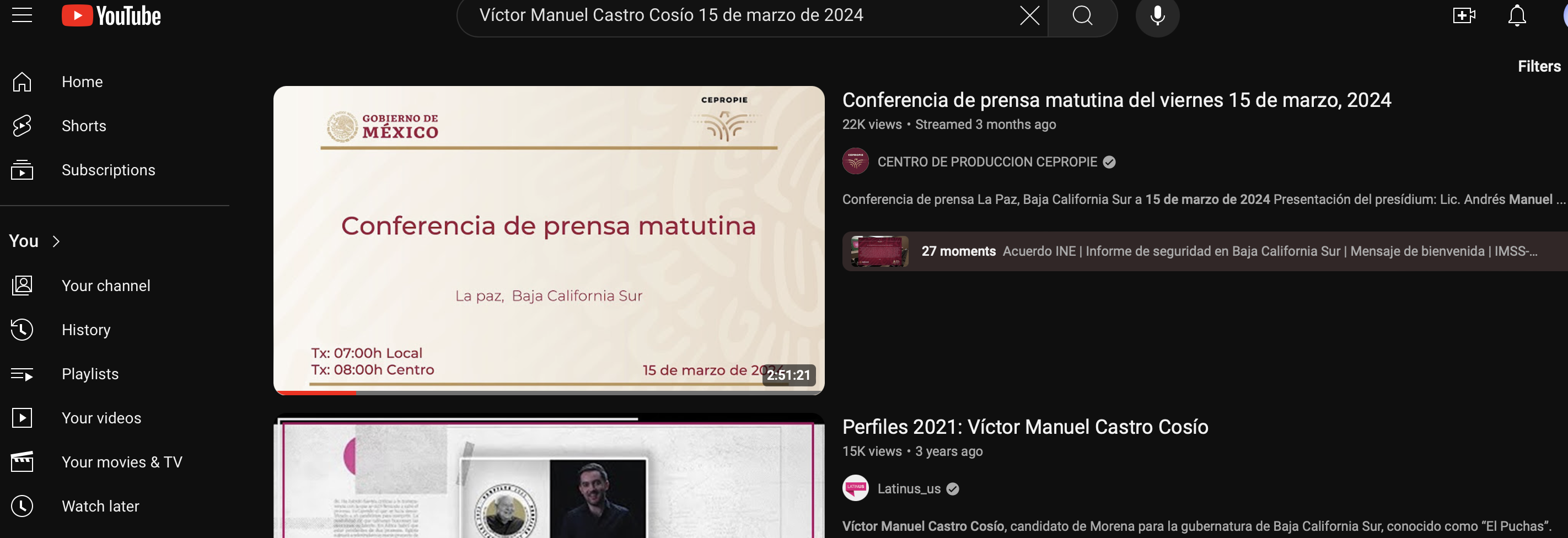Click the 2:51:21 duration badge
Image resolution: width=1568 pixels, height=538 pixels.
[x=788, y=375]
